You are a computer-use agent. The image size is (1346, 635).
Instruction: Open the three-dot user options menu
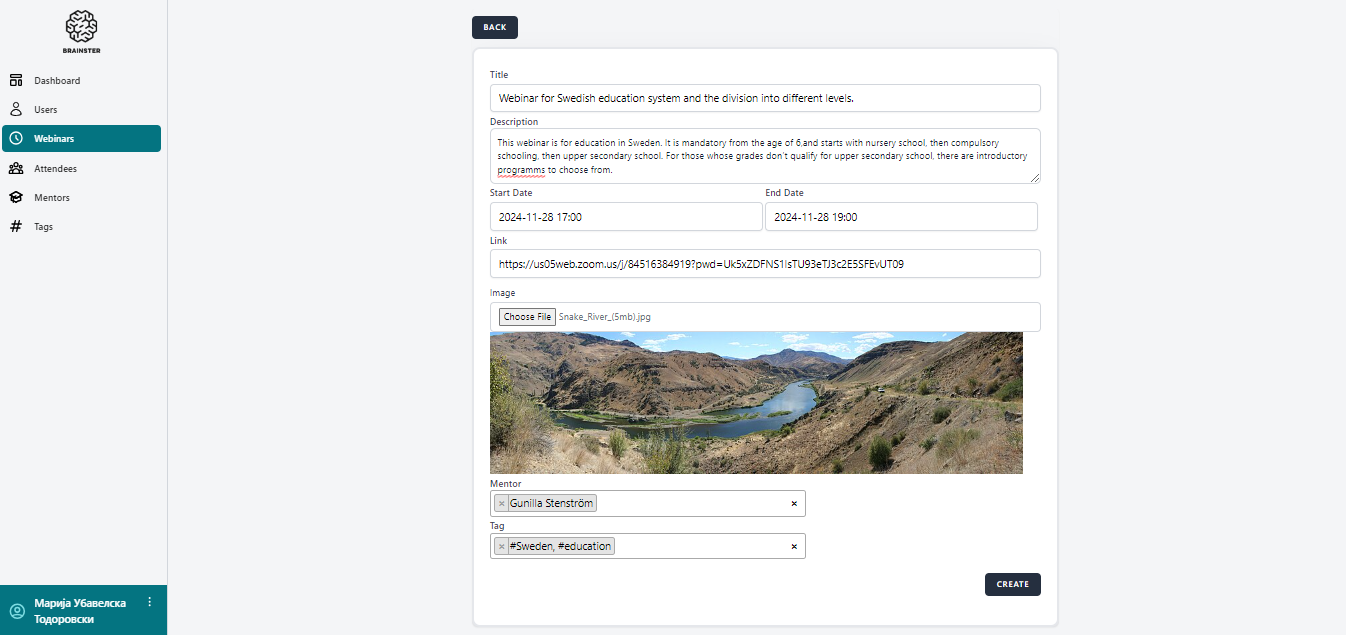pyautogui.click(x=150, y=602)
